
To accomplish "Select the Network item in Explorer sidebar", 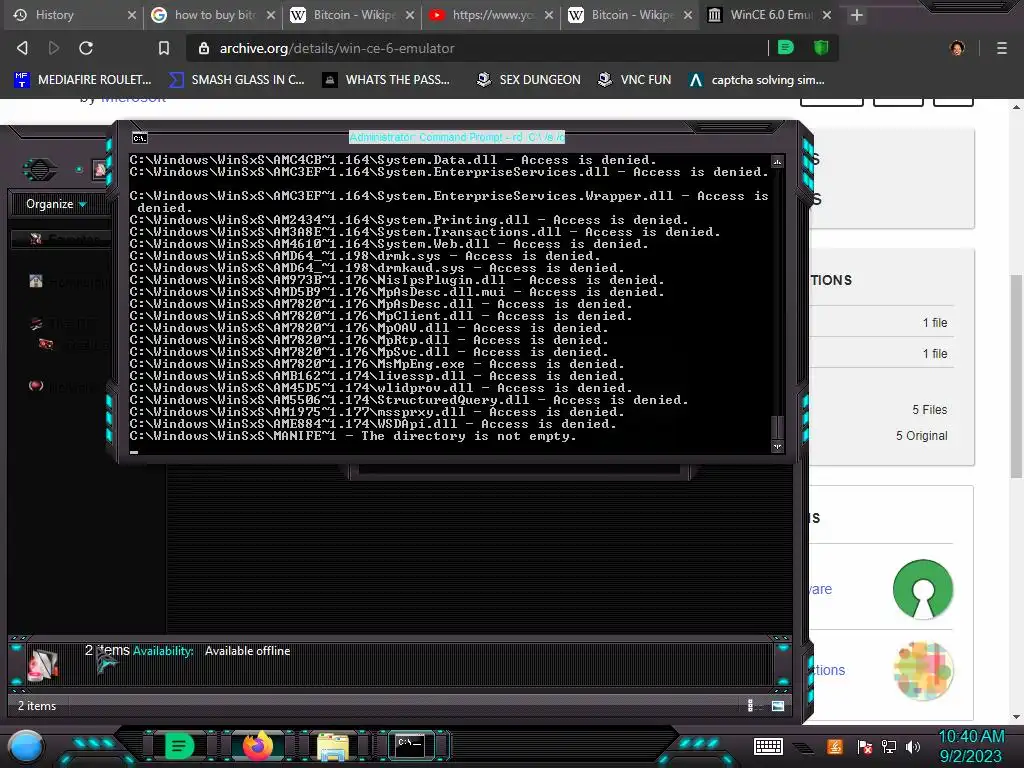I will click(62, 386).
